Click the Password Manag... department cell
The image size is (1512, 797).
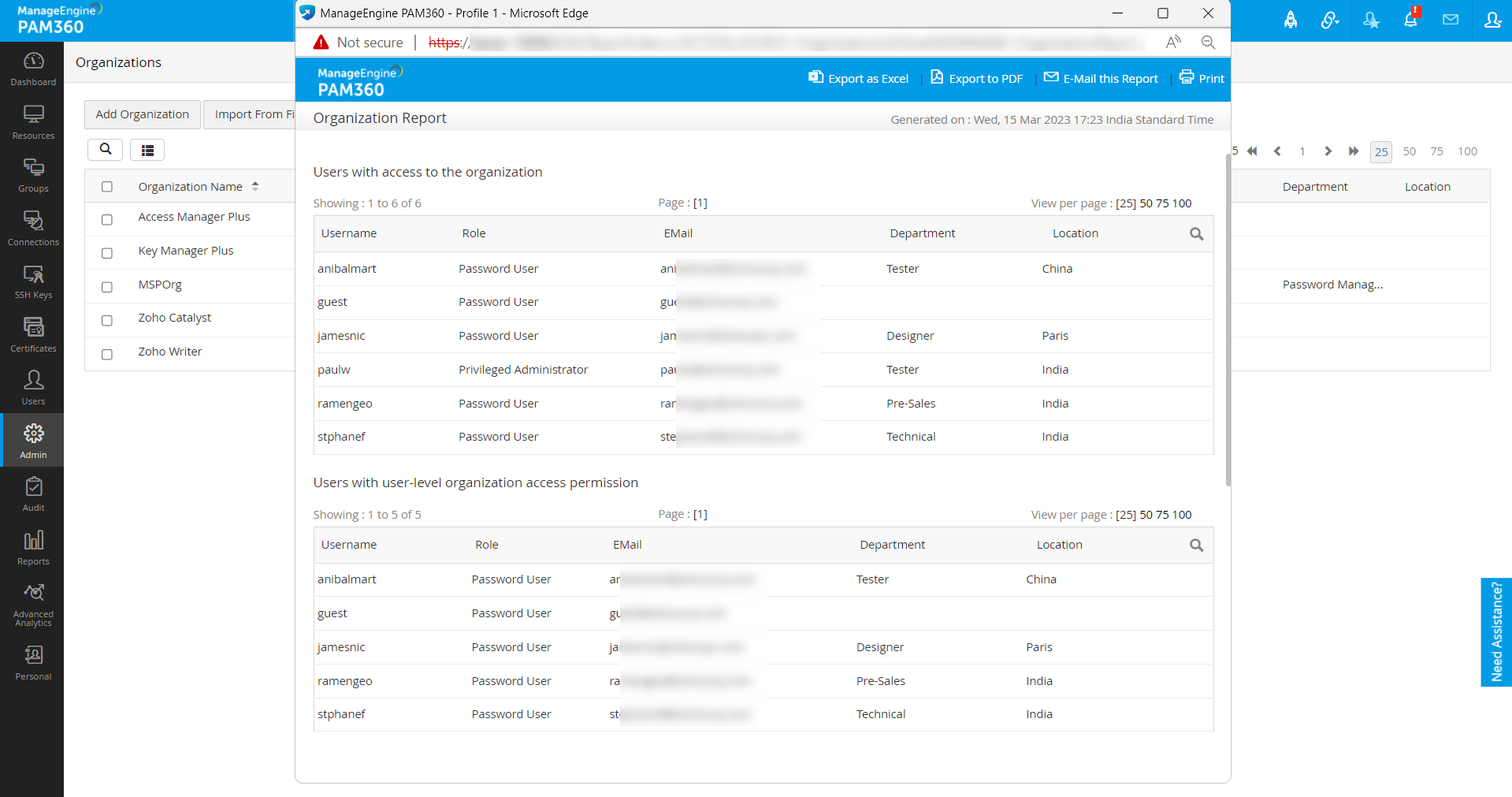click(1332, 285)
